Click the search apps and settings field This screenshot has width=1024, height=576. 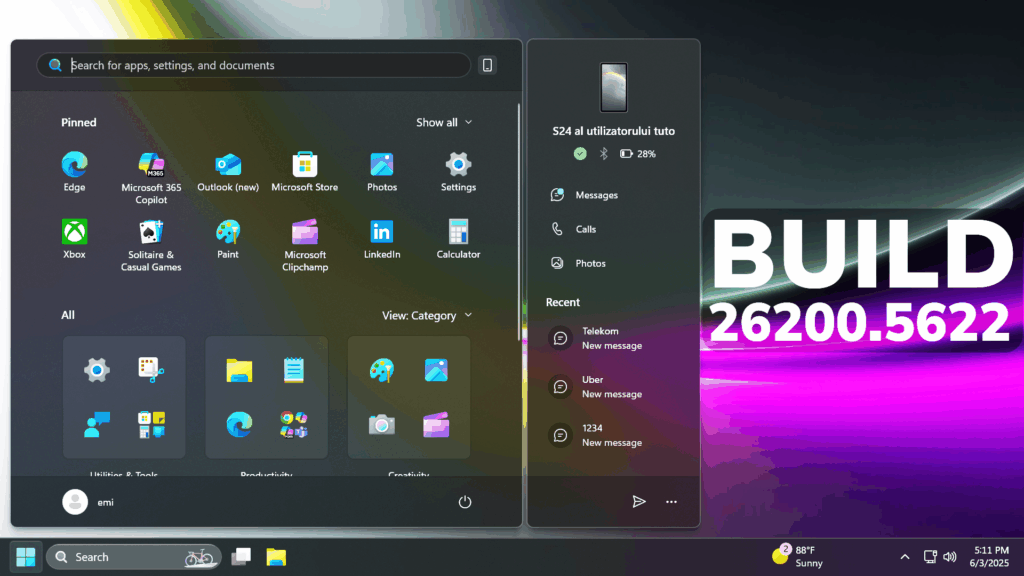tap(253, 65)
